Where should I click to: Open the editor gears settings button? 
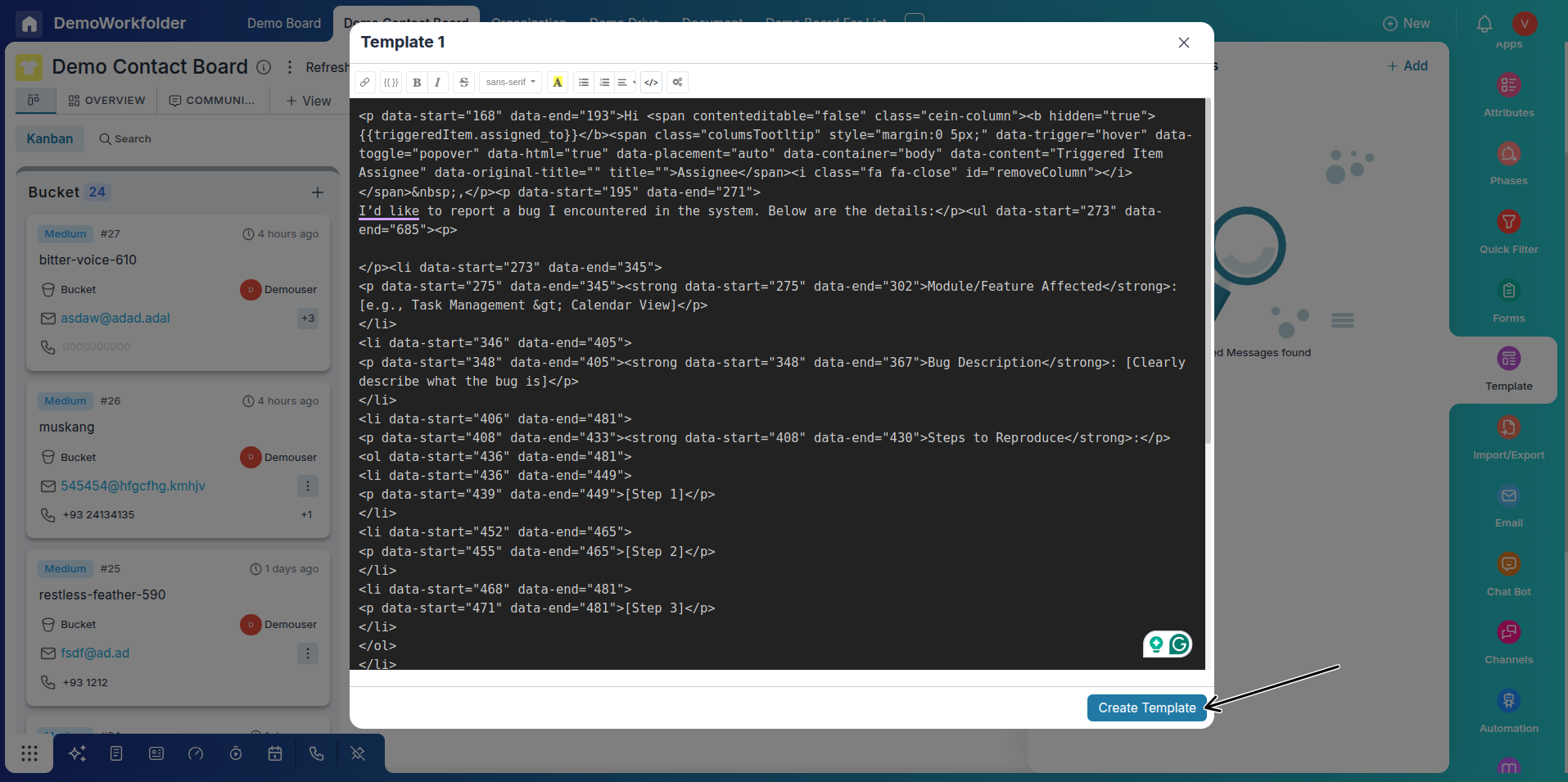(x=677, y=82)
